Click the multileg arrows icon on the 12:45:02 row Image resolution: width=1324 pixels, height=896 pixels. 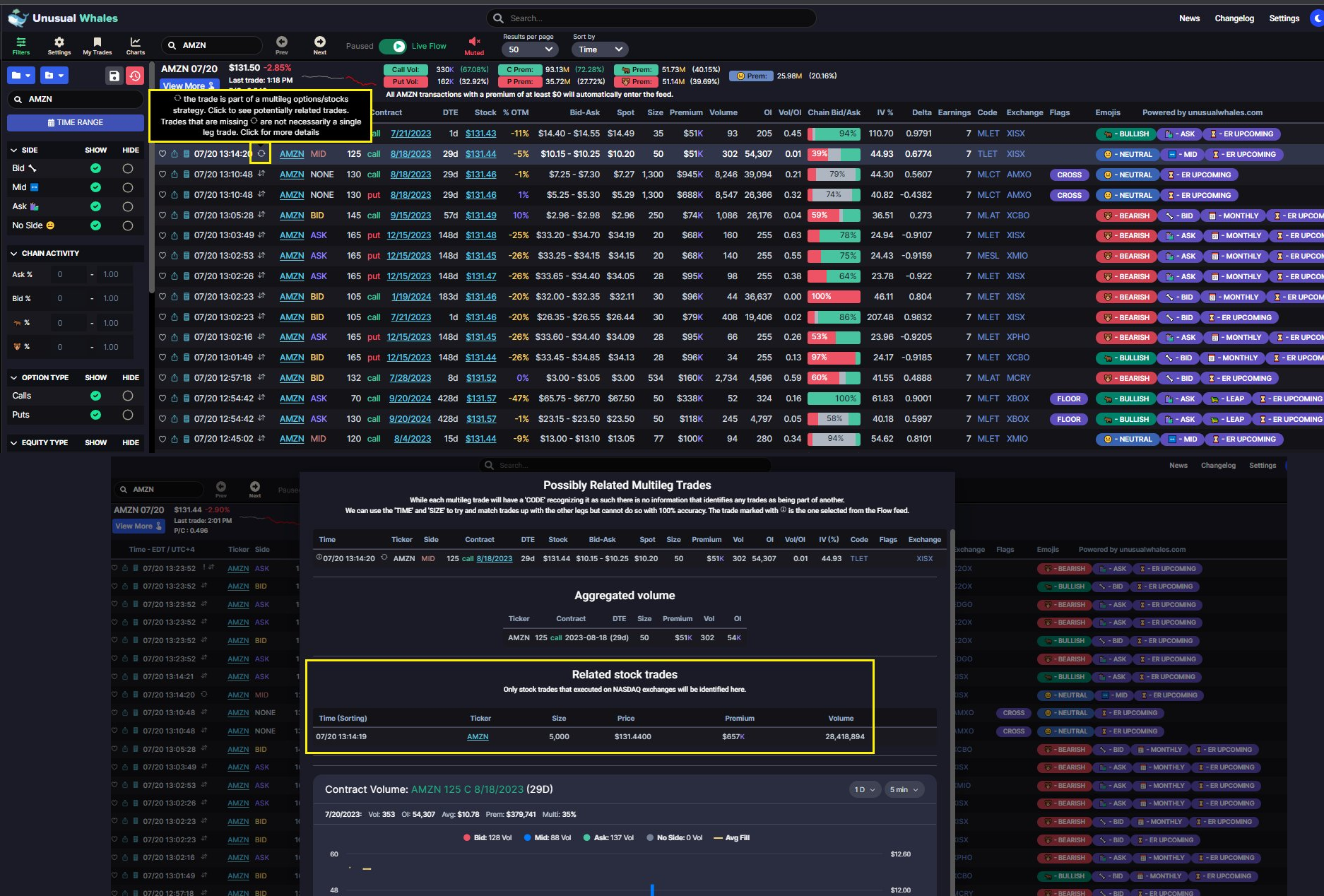261,438
